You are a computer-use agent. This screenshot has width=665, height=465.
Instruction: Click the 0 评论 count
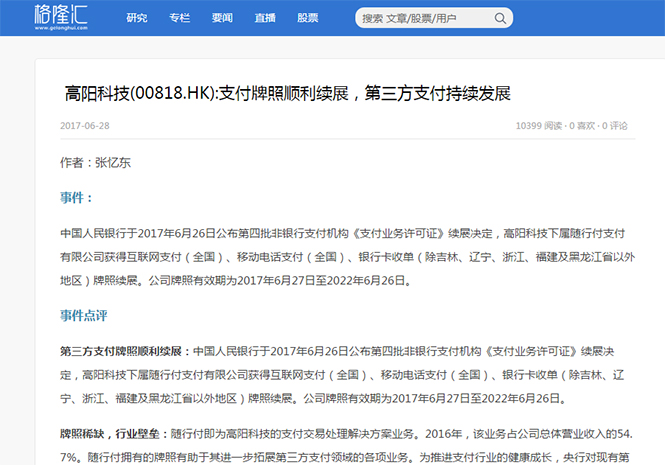click(x=615, y=126)
